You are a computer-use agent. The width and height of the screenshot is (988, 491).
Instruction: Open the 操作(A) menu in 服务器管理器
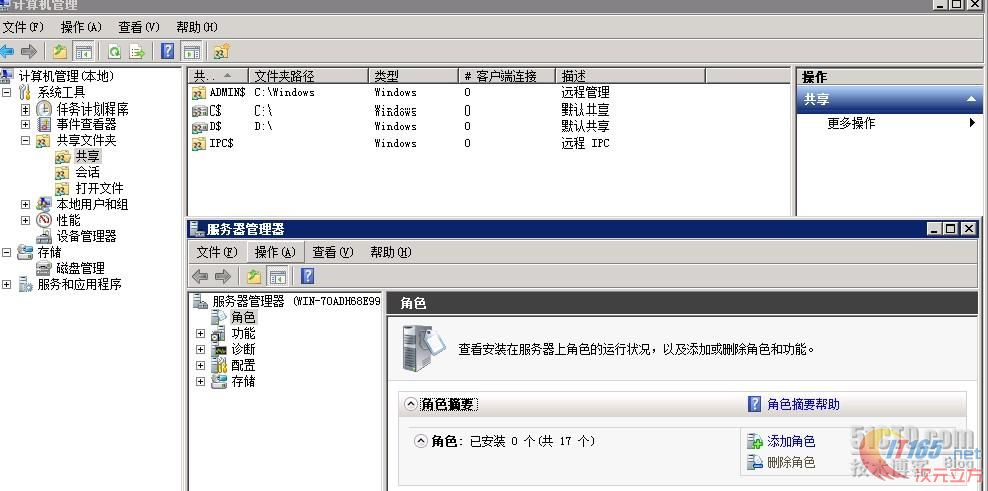tap(275, 252)
